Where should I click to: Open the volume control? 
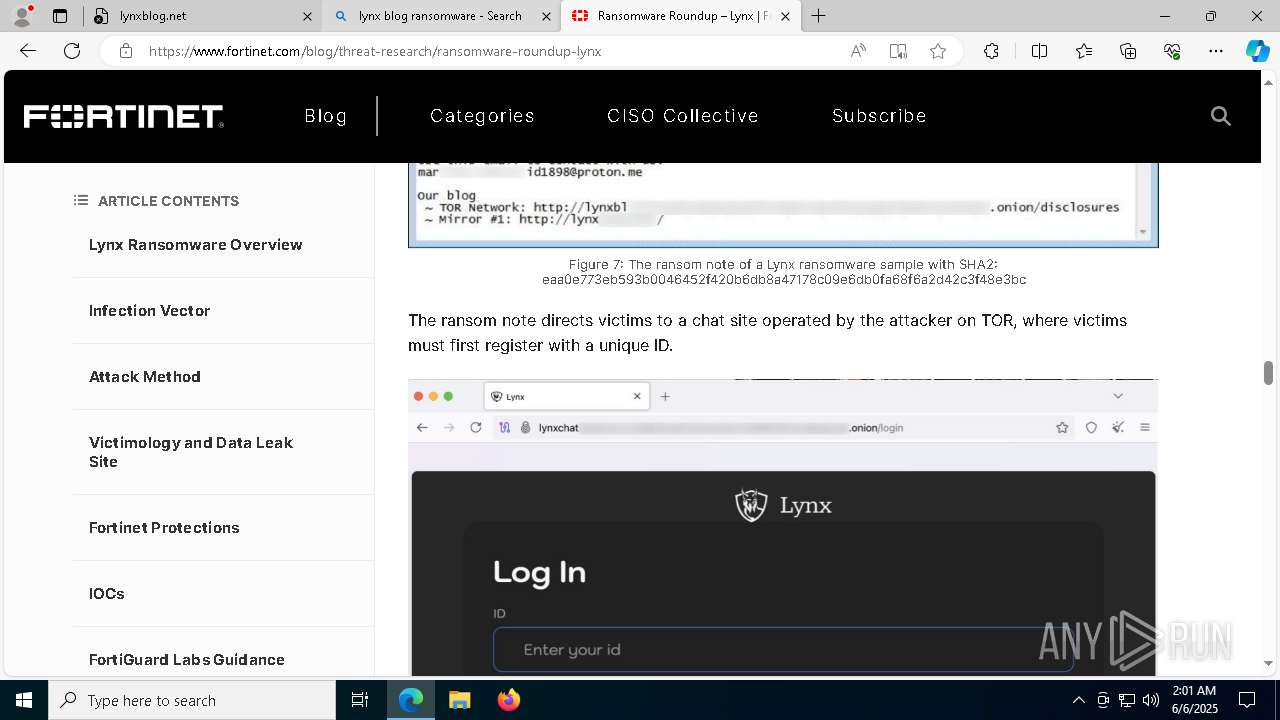point(1151,700)
